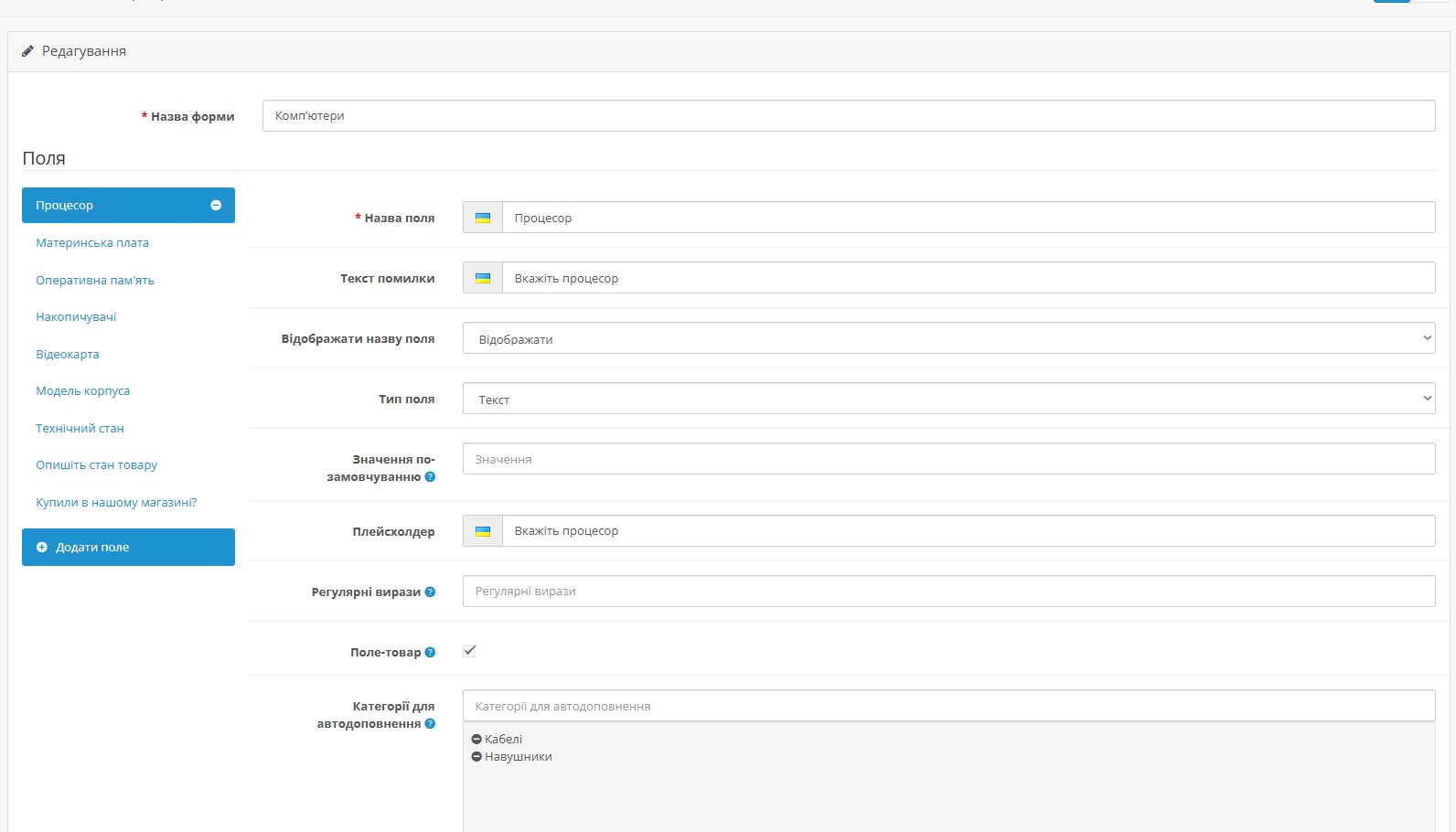1456x832 pixels.
Task: Focus the Назва поля input
Action: pyautogui.click(x=969, y=218)
